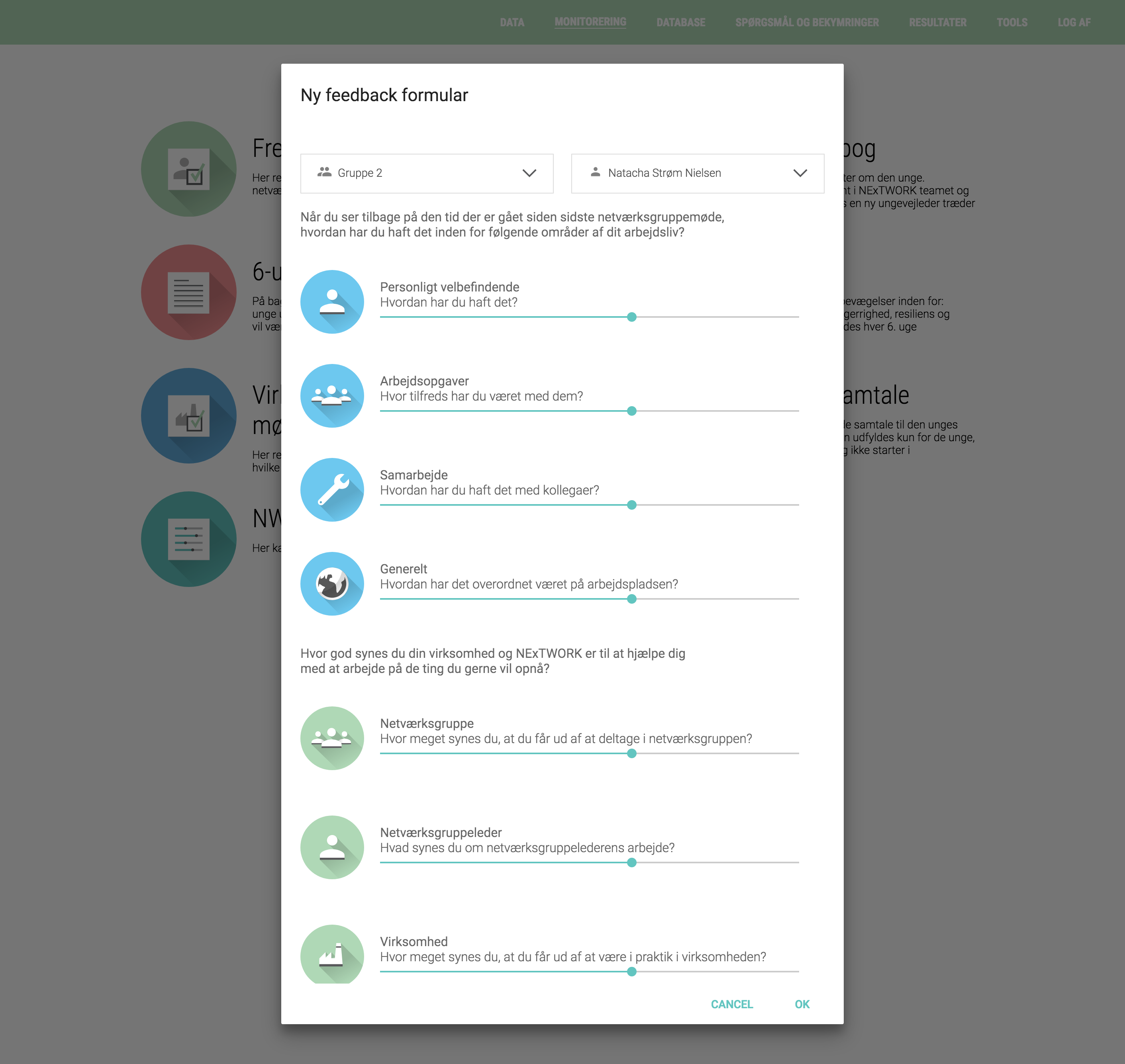Select the blue Virksomhed circular icon

point(189,415)
